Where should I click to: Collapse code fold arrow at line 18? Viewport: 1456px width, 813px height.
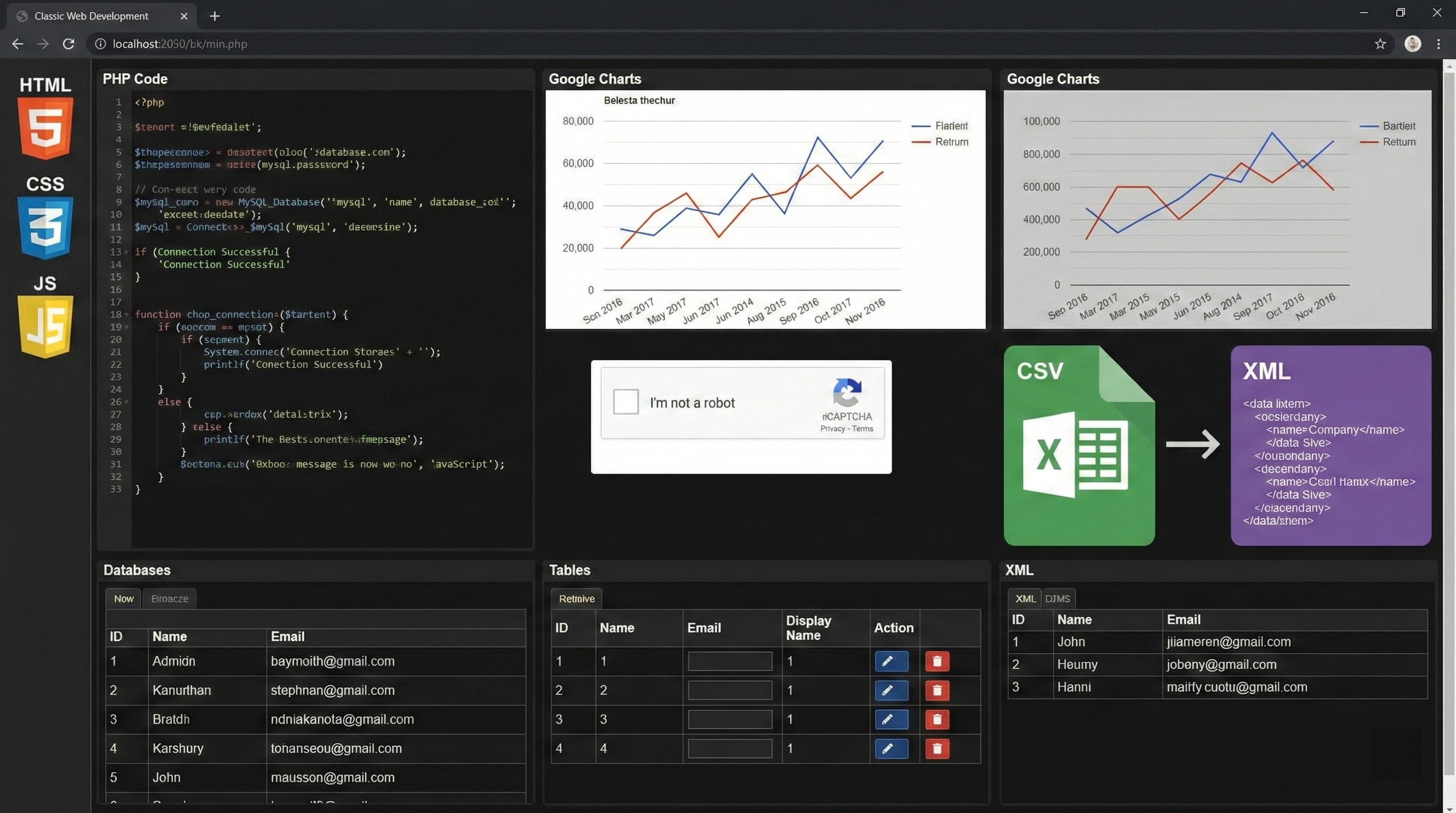click(x=126, y=314)
